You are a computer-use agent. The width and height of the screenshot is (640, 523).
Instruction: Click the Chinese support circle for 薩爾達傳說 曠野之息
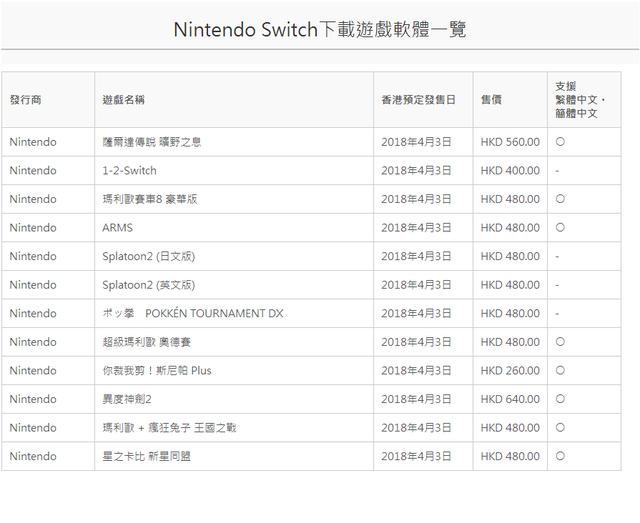[560, 142]
